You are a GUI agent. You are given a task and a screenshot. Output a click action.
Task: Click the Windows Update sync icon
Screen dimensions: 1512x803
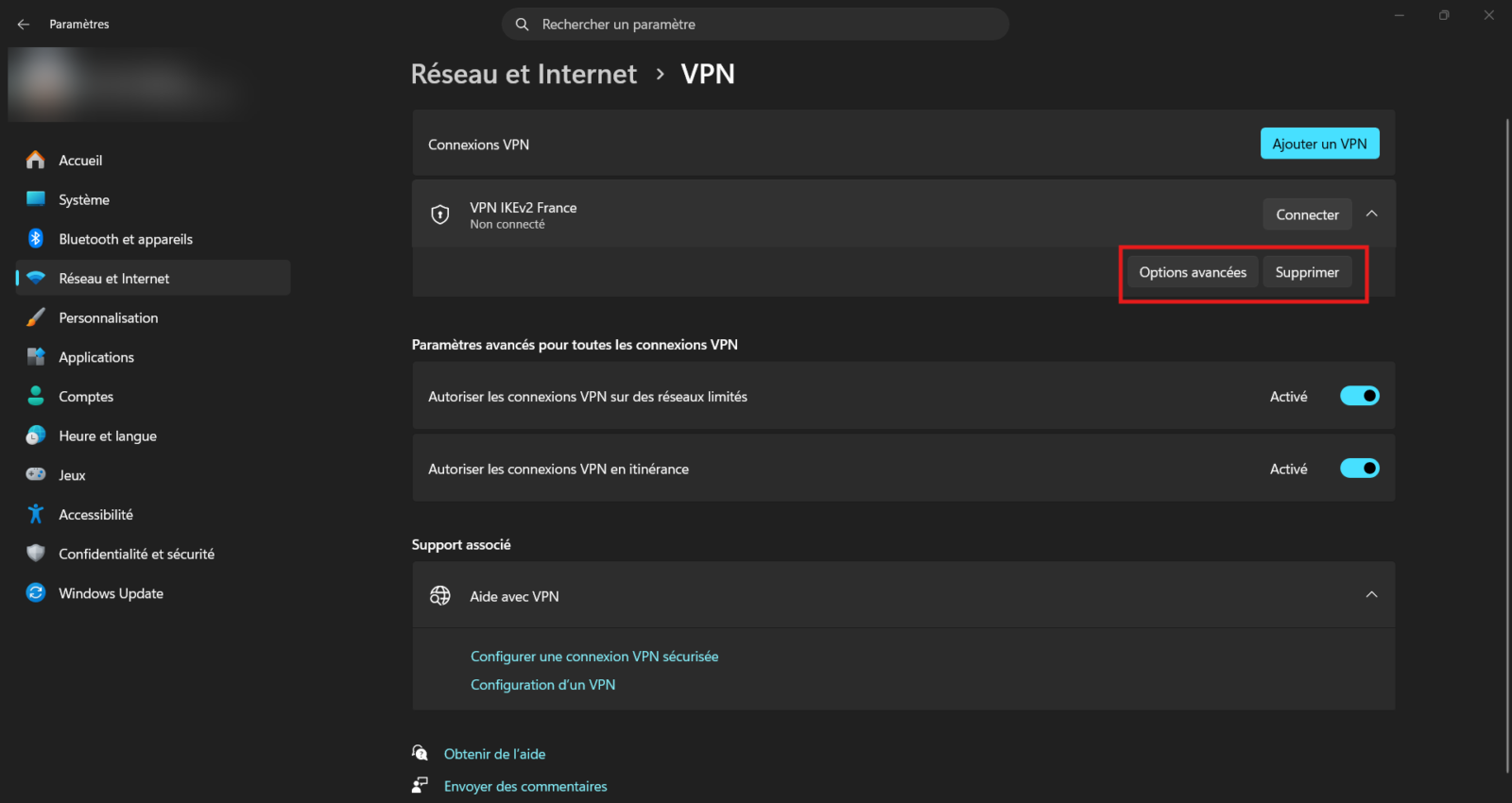pyautogui.click(x=36, y=593)
